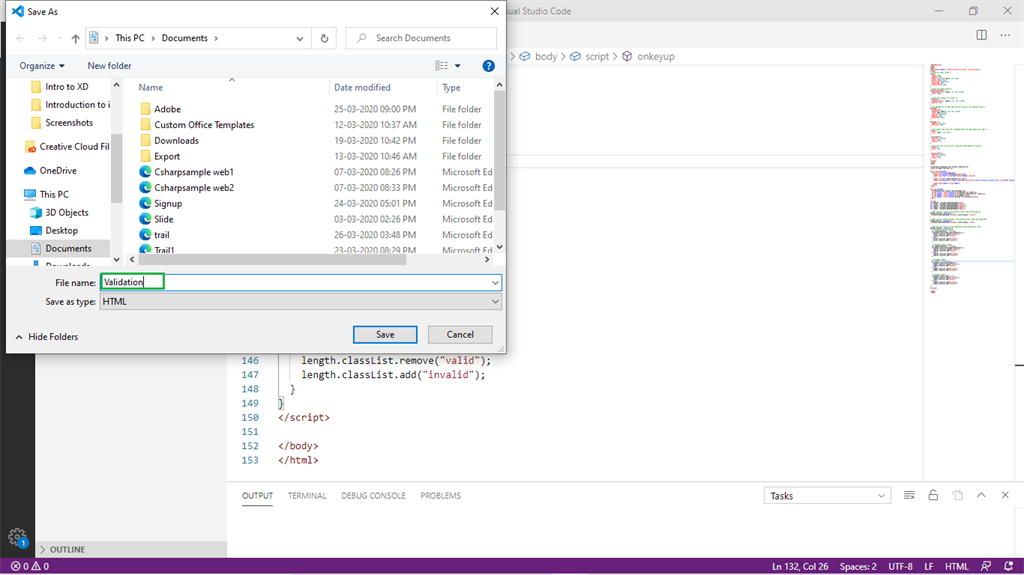This screenshot has height=575, width=1024.
Task: Change indentation via Spaces: 2
Action: pyautogui.click(x=858, y=567)
